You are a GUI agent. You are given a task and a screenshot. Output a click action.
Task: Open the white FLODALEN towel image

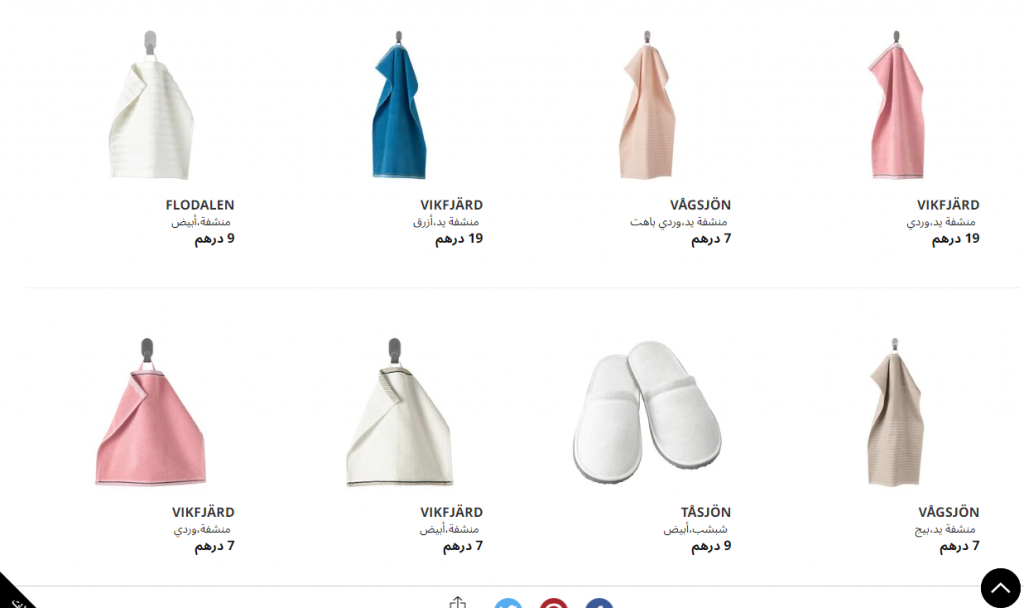click(152, 105)
